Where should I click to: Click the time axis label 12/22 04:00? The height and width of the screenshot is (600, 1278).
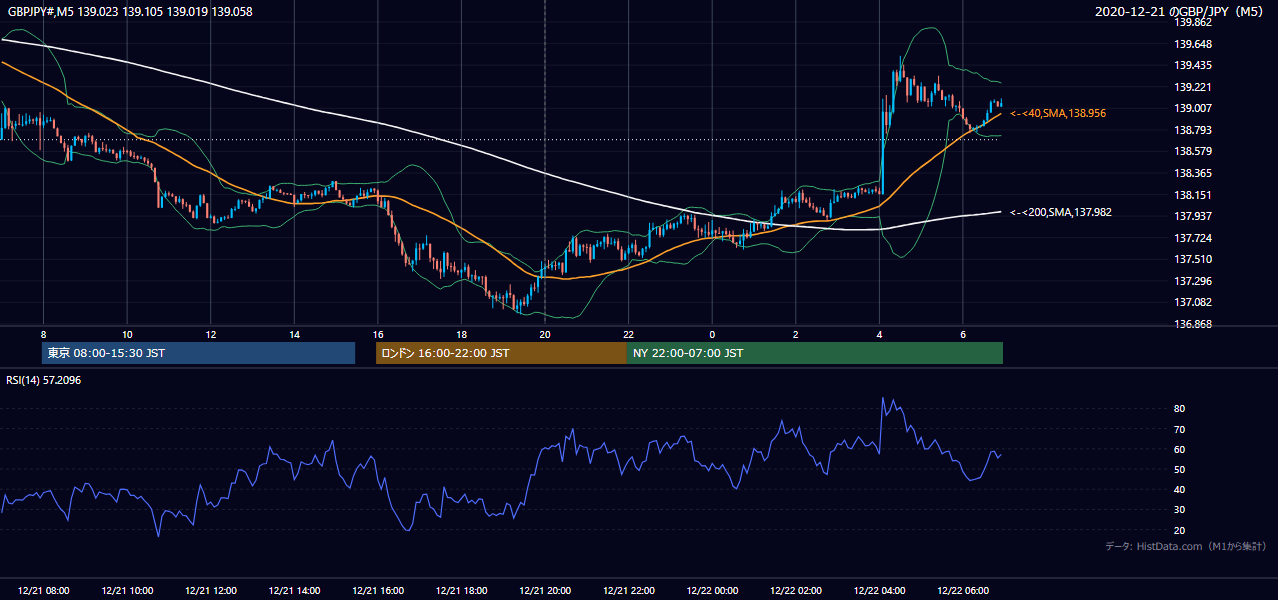(879, 591)
